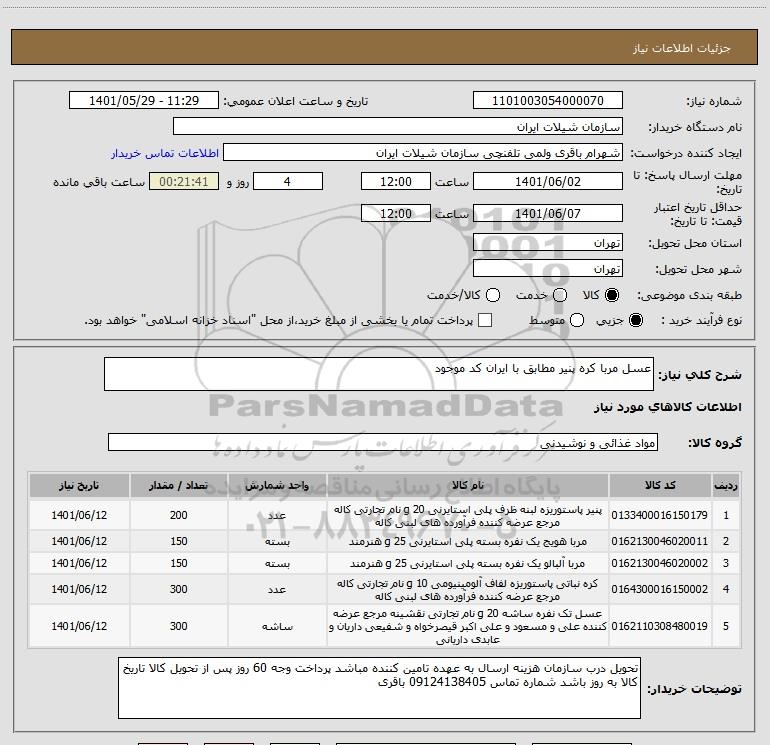Click the کره نباتی پاستوریزه item name
The image size is (770, 745).
pyautogui.click(x=468, y=590)
